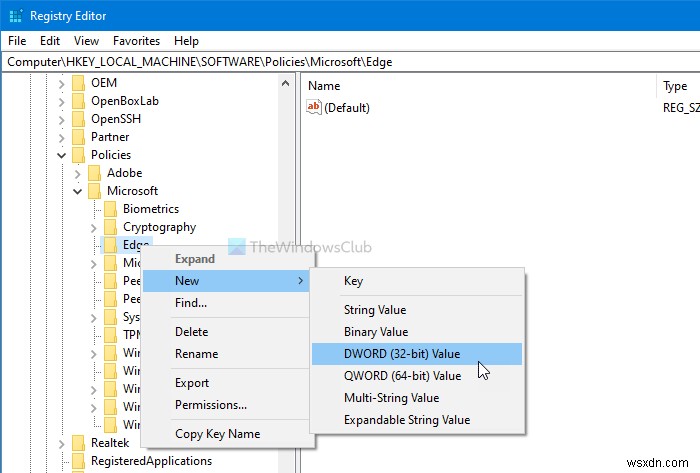
Task: Choose New in the context menu
Action: [x=226, y=281]
